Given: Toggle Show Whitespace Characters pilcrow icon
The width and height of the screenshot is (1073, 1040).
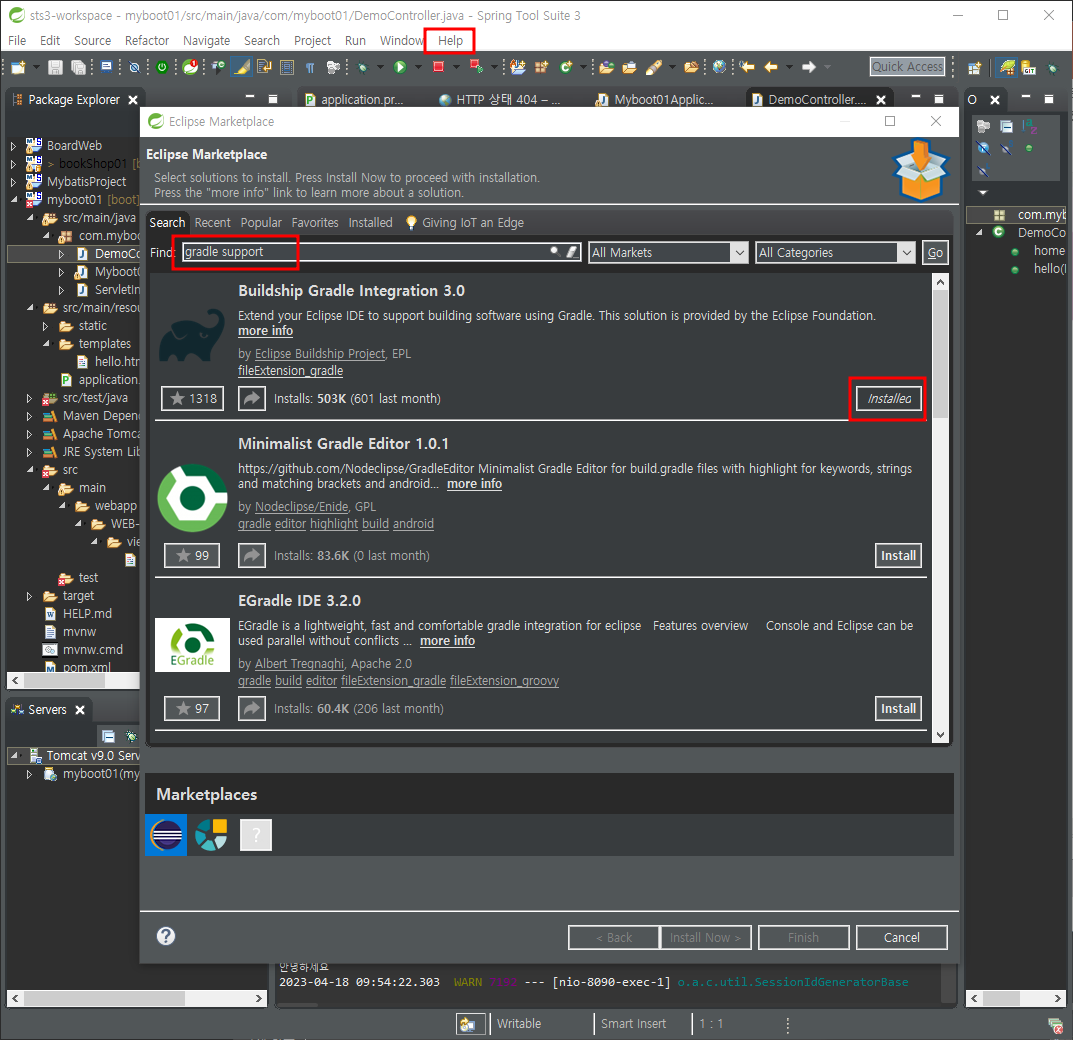Looking at the screenshot, I should click(310, 67).
